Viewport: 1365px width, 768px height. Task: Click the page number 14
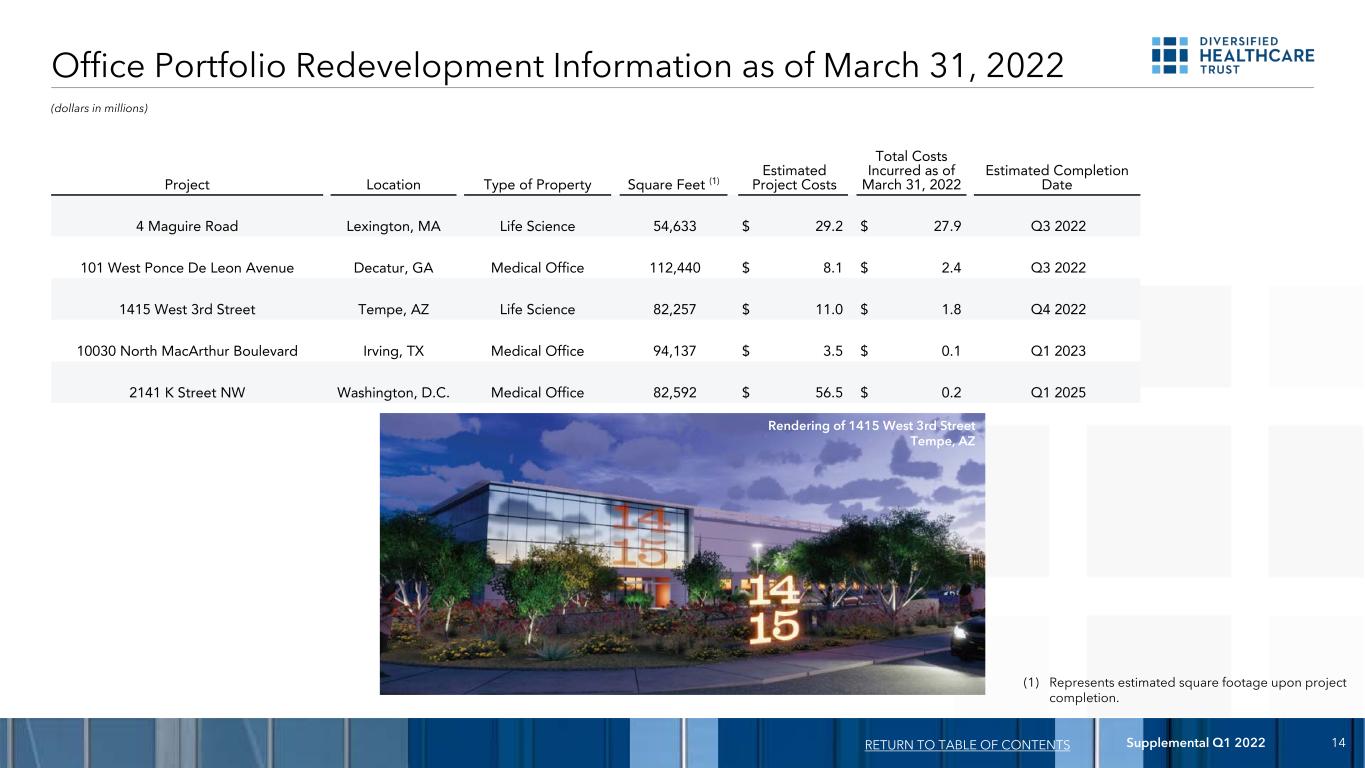1339,742
